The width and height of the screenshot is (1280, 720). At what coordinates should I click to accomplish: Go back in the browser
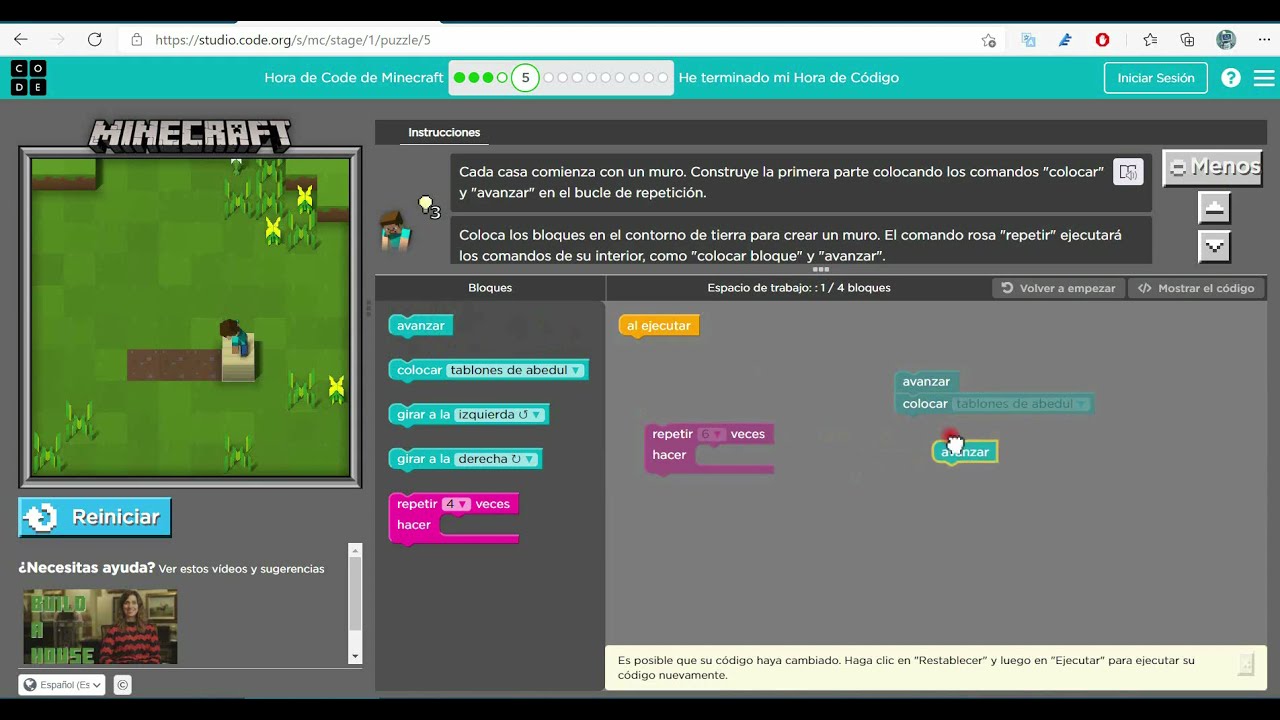point(21,40)
